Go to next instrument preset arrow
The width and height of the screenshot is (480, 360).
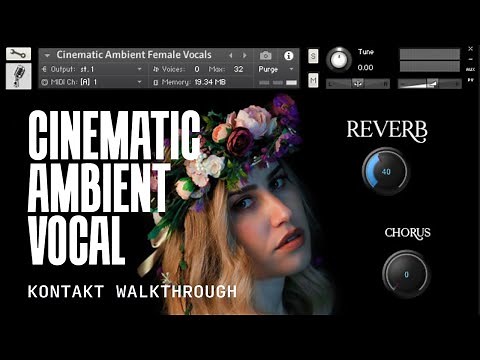pos(245,55)
